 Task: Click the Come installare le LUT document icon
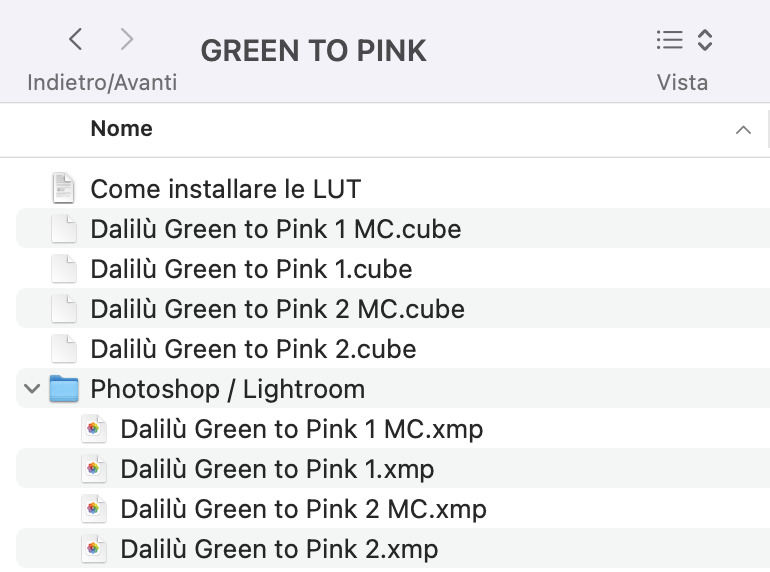coord(63,188)
